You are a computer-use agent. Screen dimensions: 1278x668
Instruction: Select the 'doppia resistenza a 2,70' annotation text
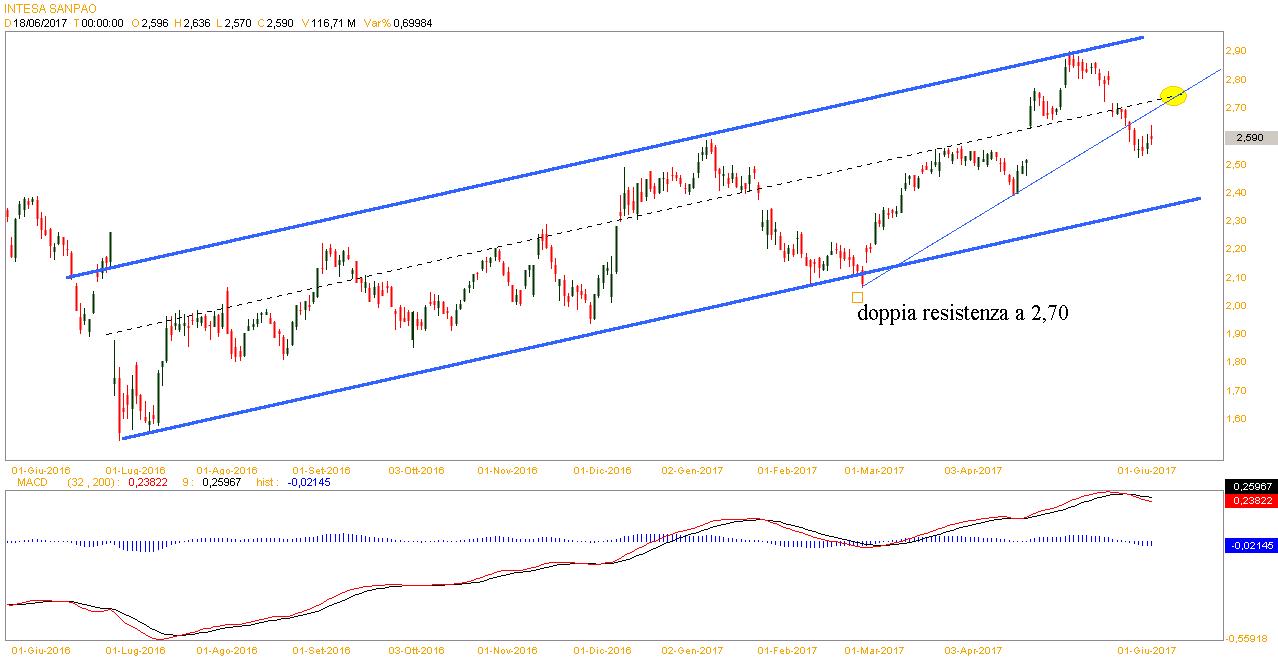point(963,314)
